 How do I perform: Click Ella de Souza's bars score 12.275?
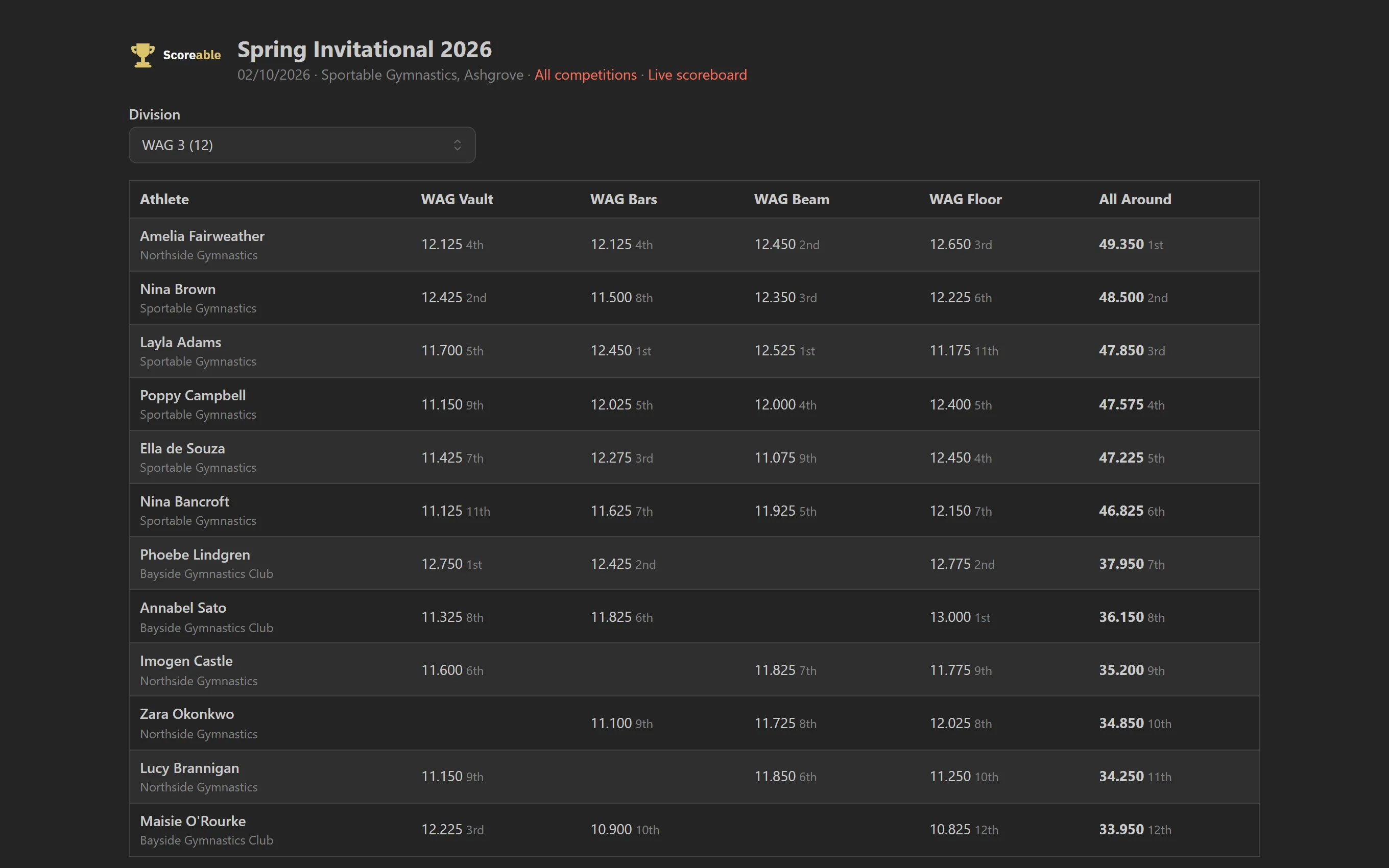611,458
